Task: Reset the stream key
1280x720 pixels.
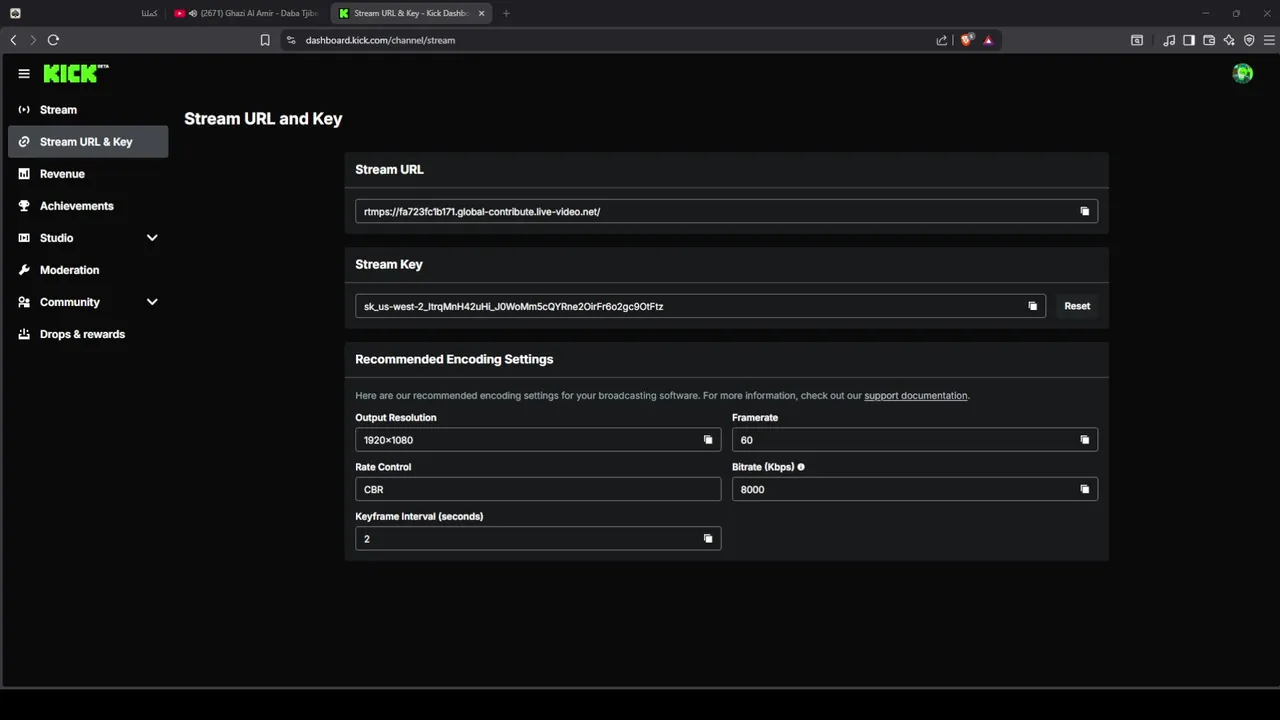Action: click(x=1077, y=306)
